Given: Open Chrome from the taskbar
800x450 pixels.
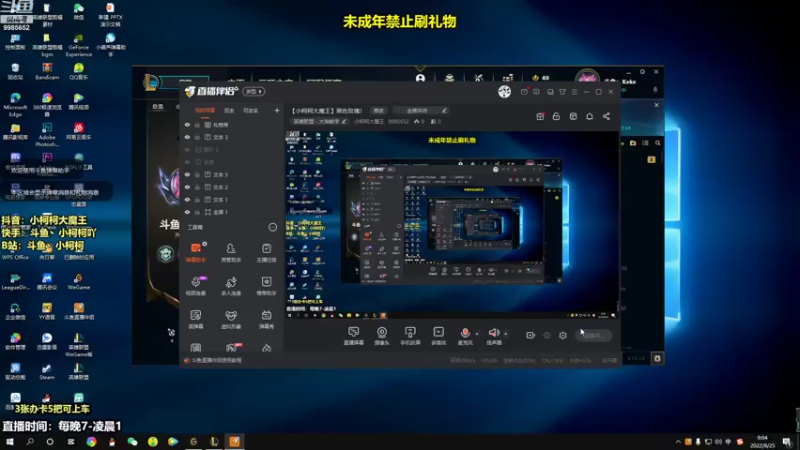Looking at the screenshot, I should click(x=91, y=441).
